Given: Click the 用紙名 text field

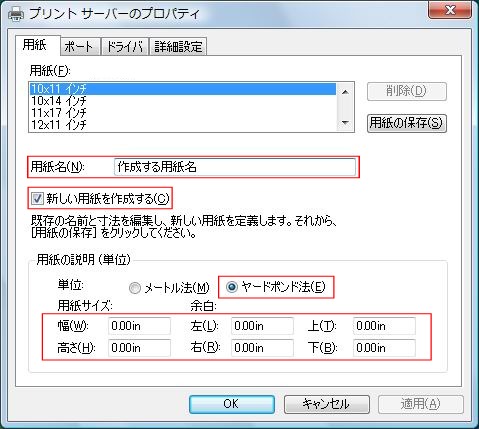Looking at the screenshot, I should [x=235, y=167].
